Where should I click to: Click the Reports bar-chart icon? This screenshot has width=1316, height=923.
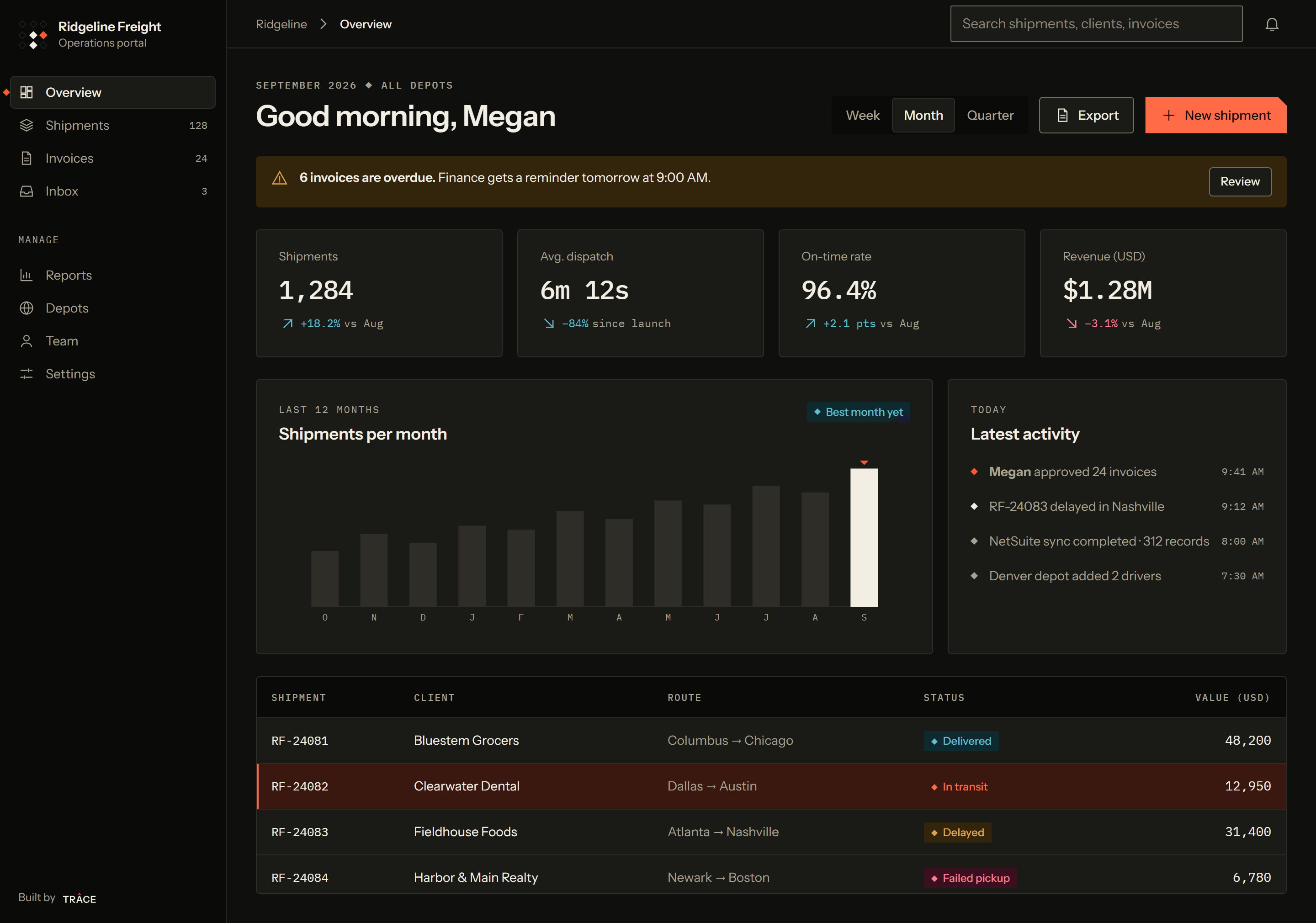27,275
